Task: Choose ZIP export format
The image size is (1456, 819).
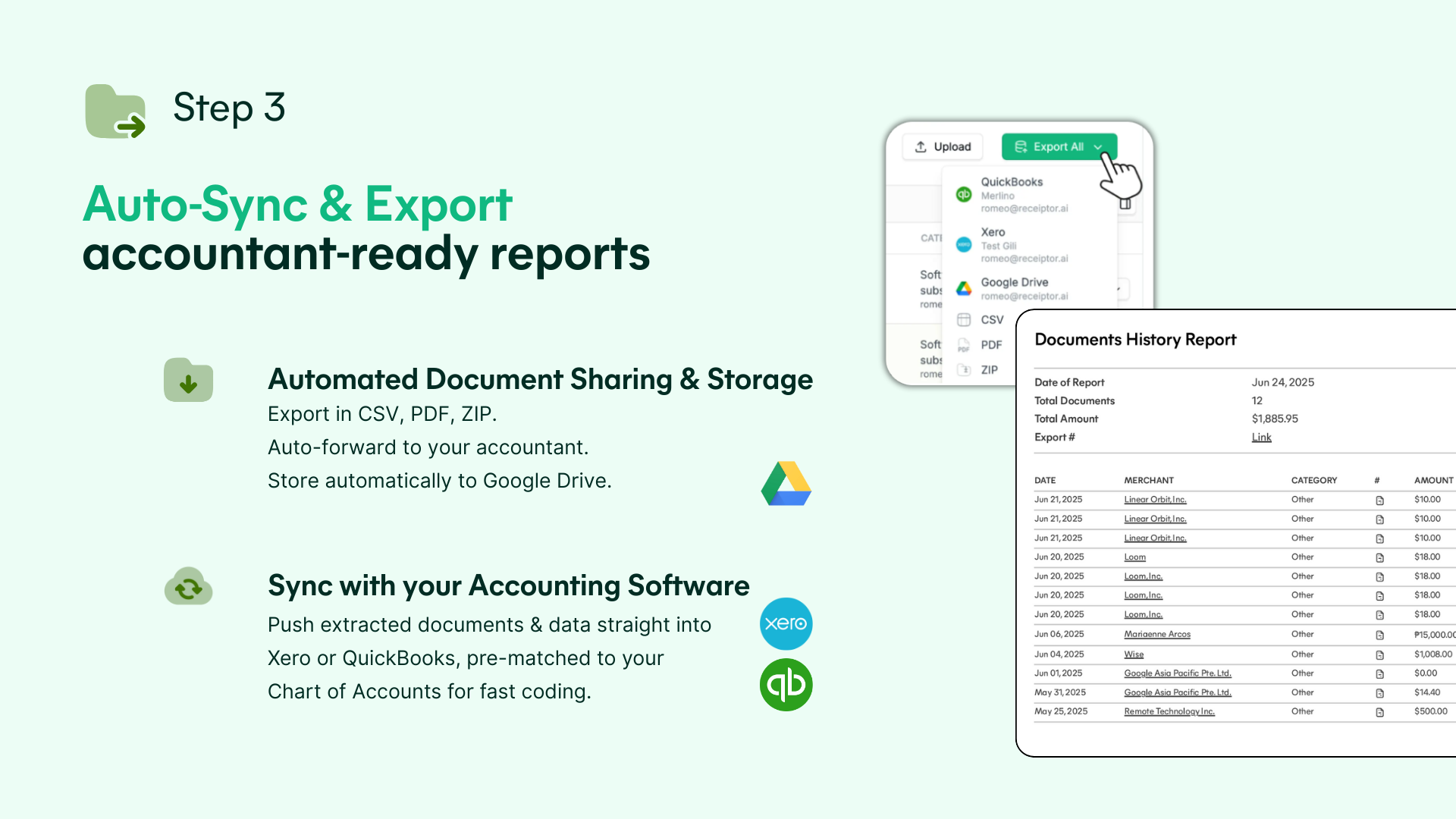Action: pyautogui.click(x=989, y=370)
